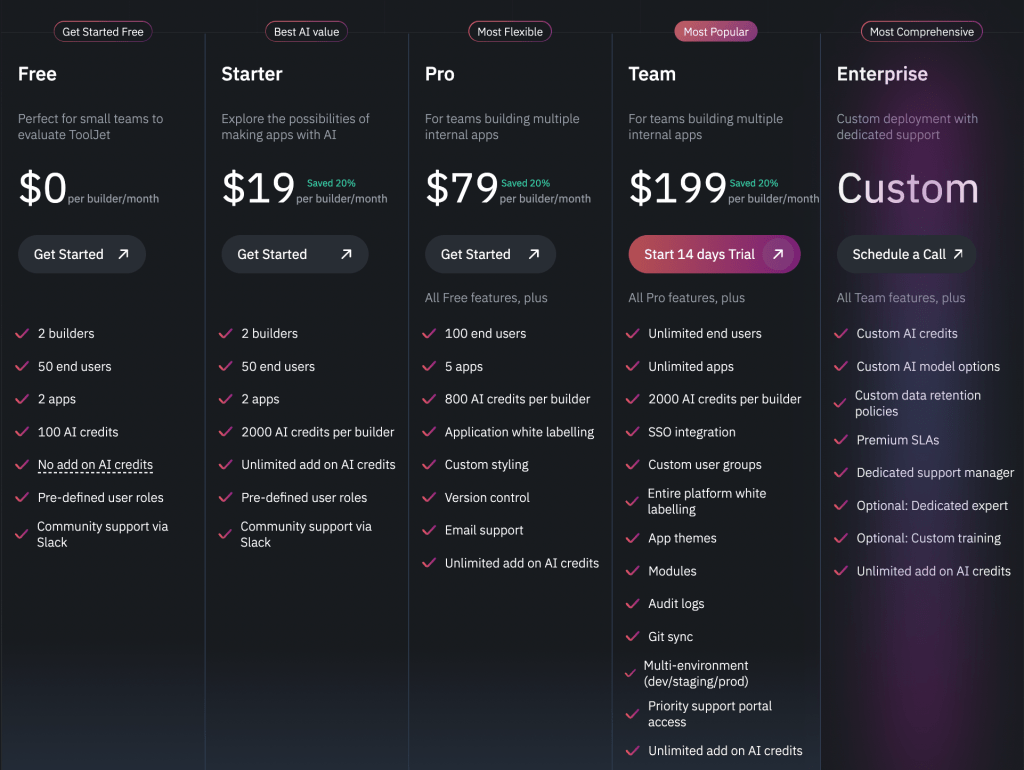Select the Enterprise plan heading

tap(882, 74)
